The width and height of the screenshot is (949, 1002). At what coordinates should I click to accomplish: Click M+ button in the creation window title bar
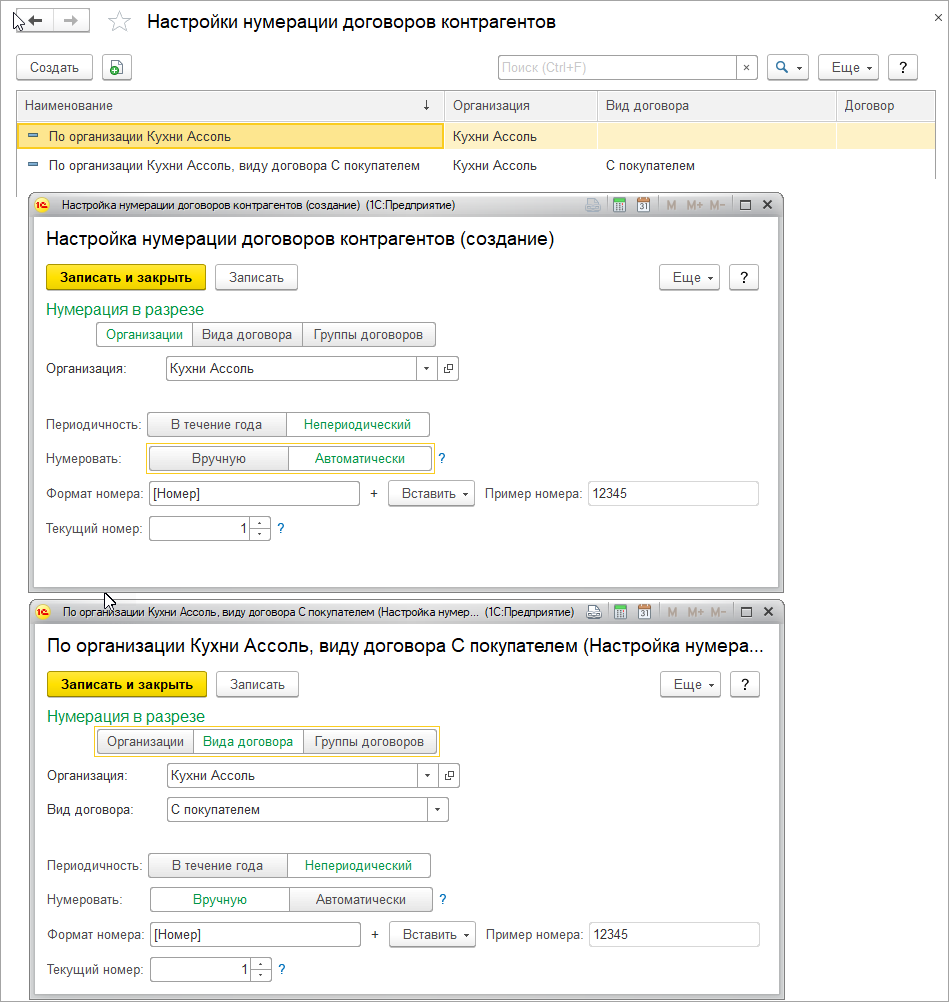pyautogui.click(x=694, y=204)
